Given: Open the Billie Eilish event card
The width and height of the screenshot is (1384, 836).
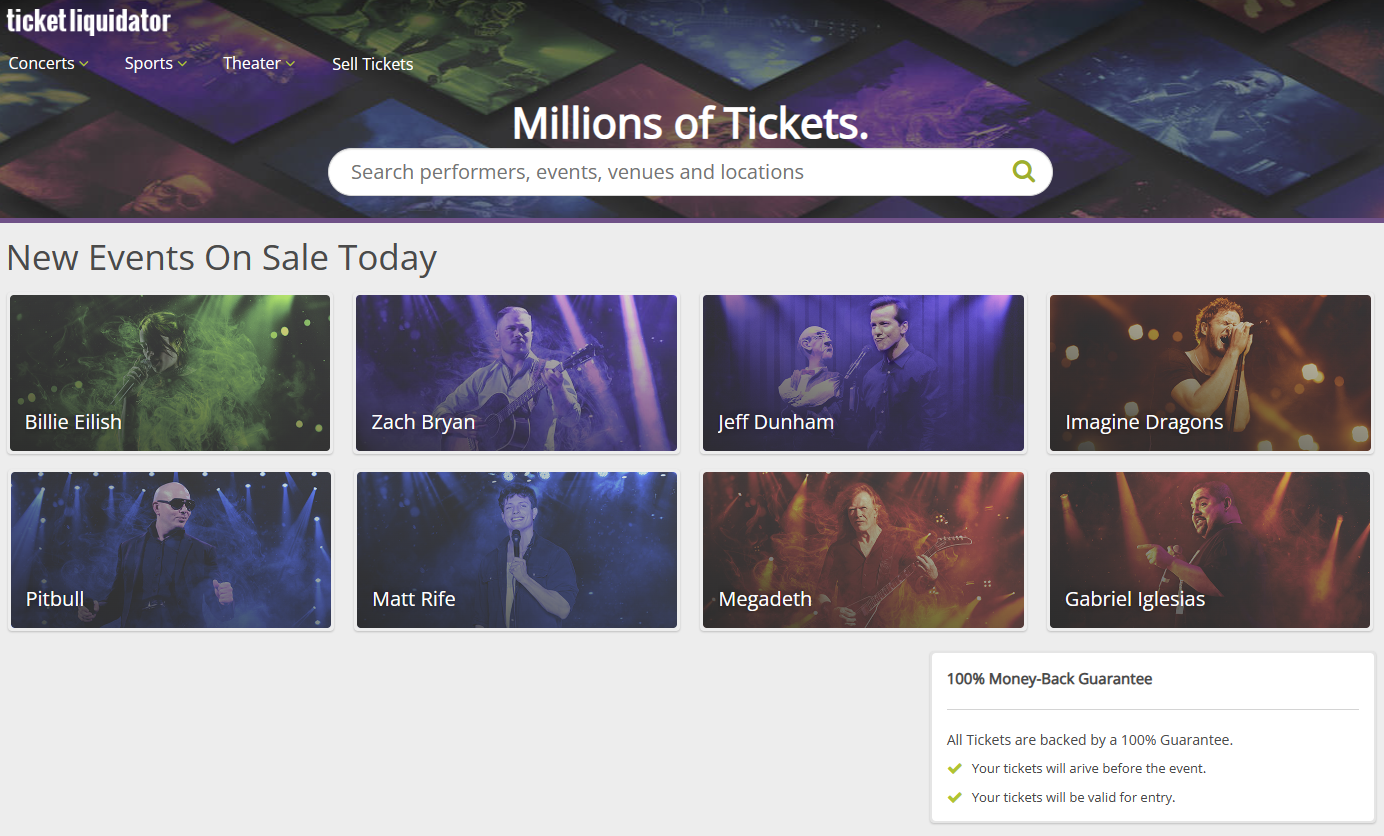Looking at the screenshot, I should pos(170,373).
